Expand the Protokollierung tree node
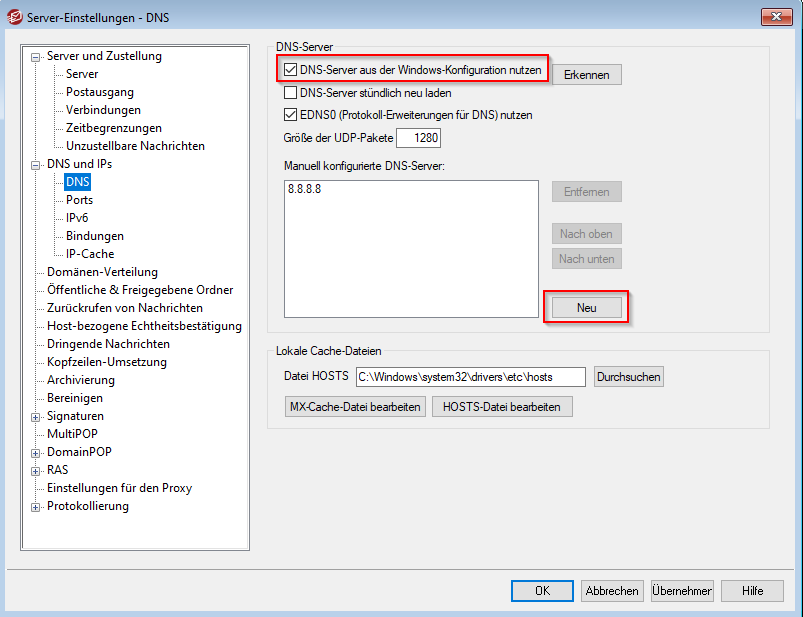803x617 pixels. click(36, 507)
